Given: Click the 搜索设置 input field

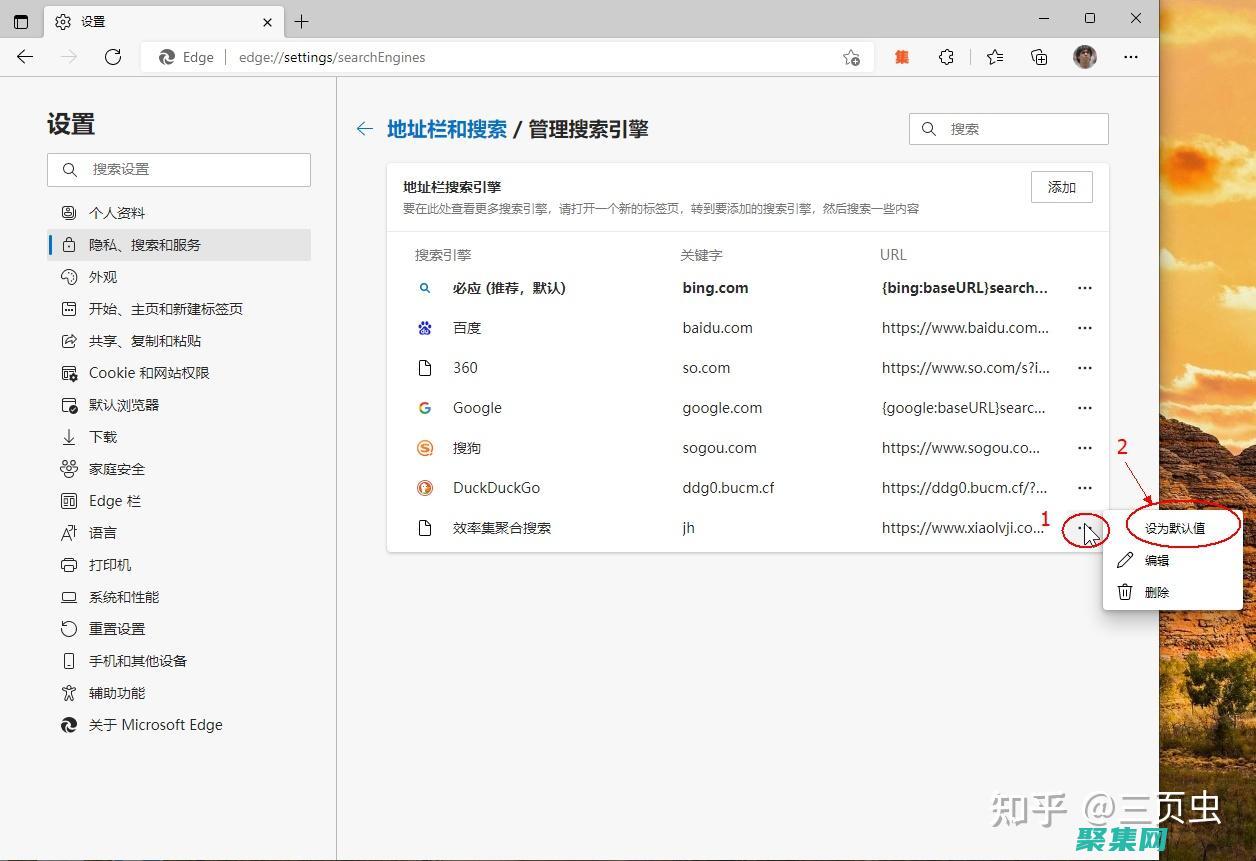Looking at the screenshot, I should [190, 170].
